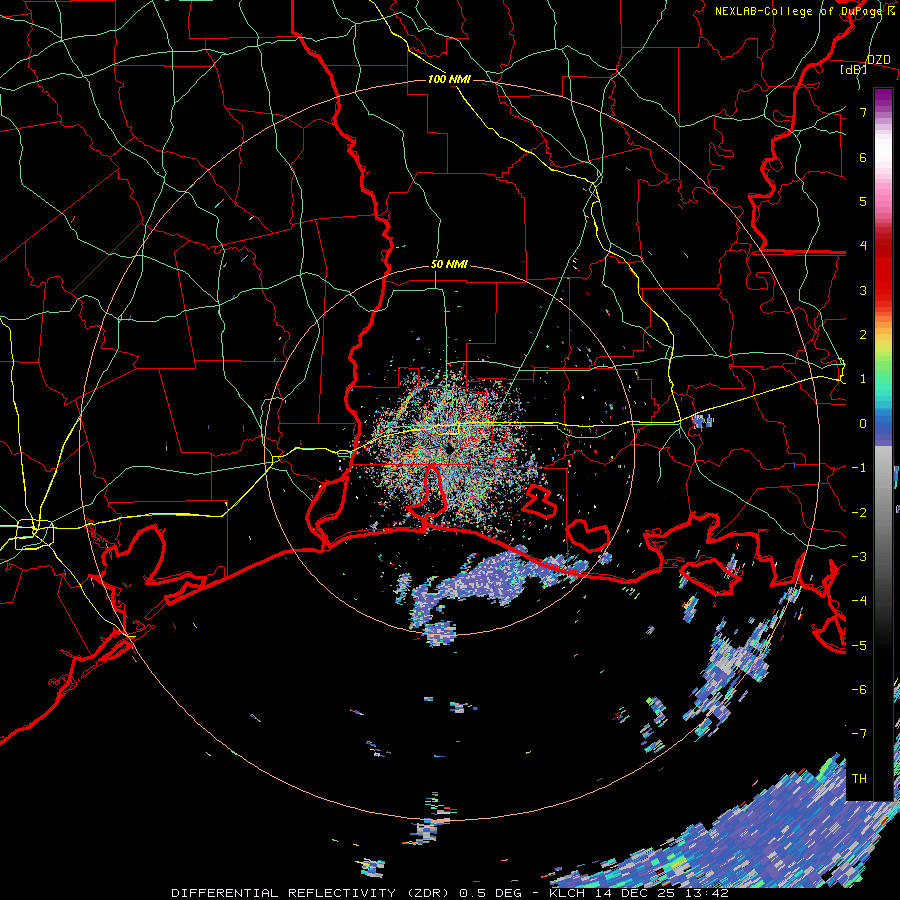Image resolution: width=900 pixels, height=900 pixels.
Task: Select the -7 tick label on color scale
Action: point(859,734)
